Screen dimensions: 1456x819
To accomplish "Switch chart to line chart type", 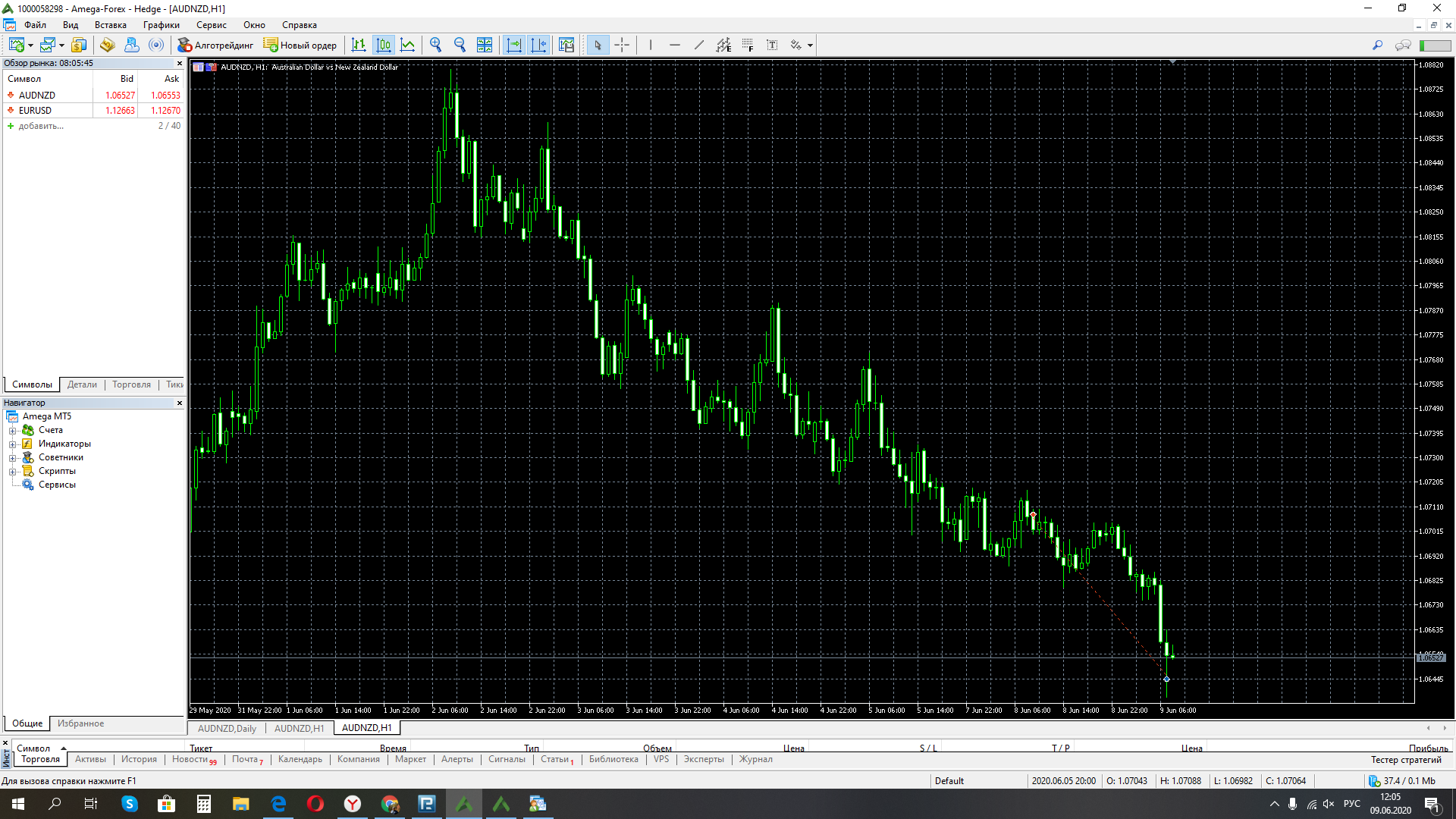I will point(408,45).
